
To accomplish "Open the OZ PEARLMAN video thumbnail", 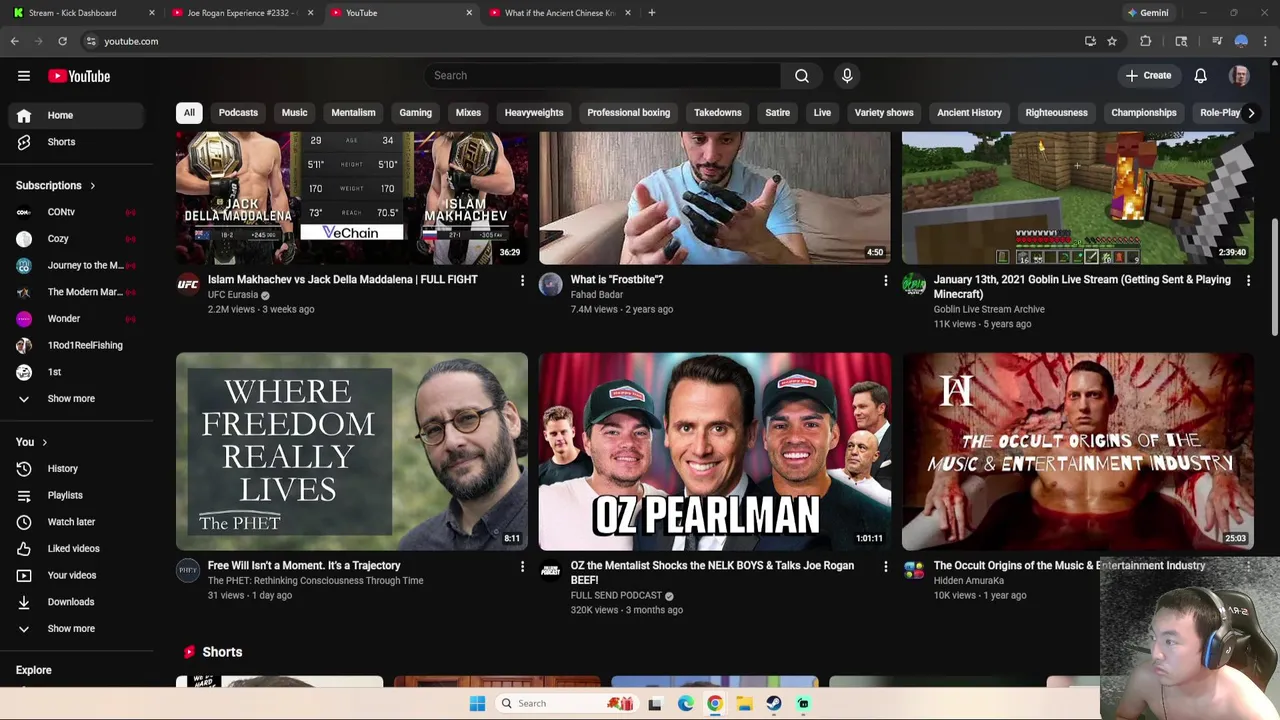I will (715, 451).
